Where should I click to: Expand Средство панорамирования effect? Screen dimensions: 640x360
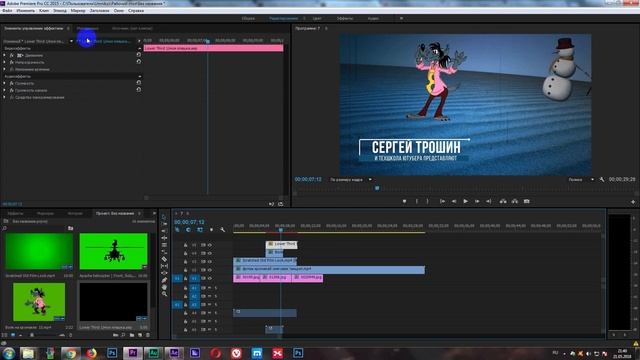point(4,97)
